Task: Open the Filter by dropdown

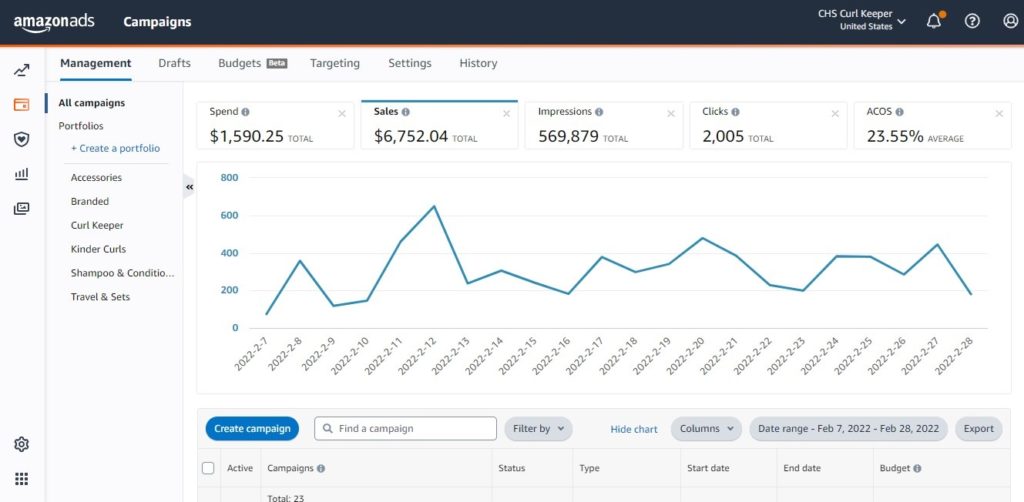Action: point(538,429)
